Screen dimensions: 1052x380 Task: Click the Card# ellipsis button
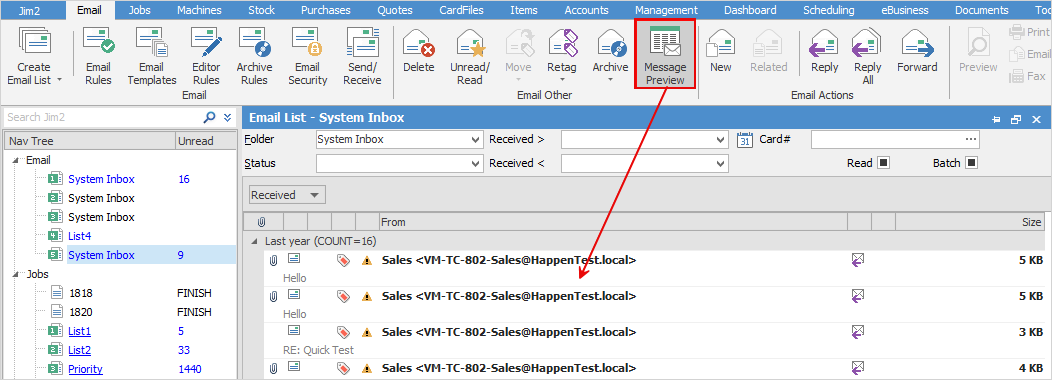pyautogui.click(x=970, y=139)
